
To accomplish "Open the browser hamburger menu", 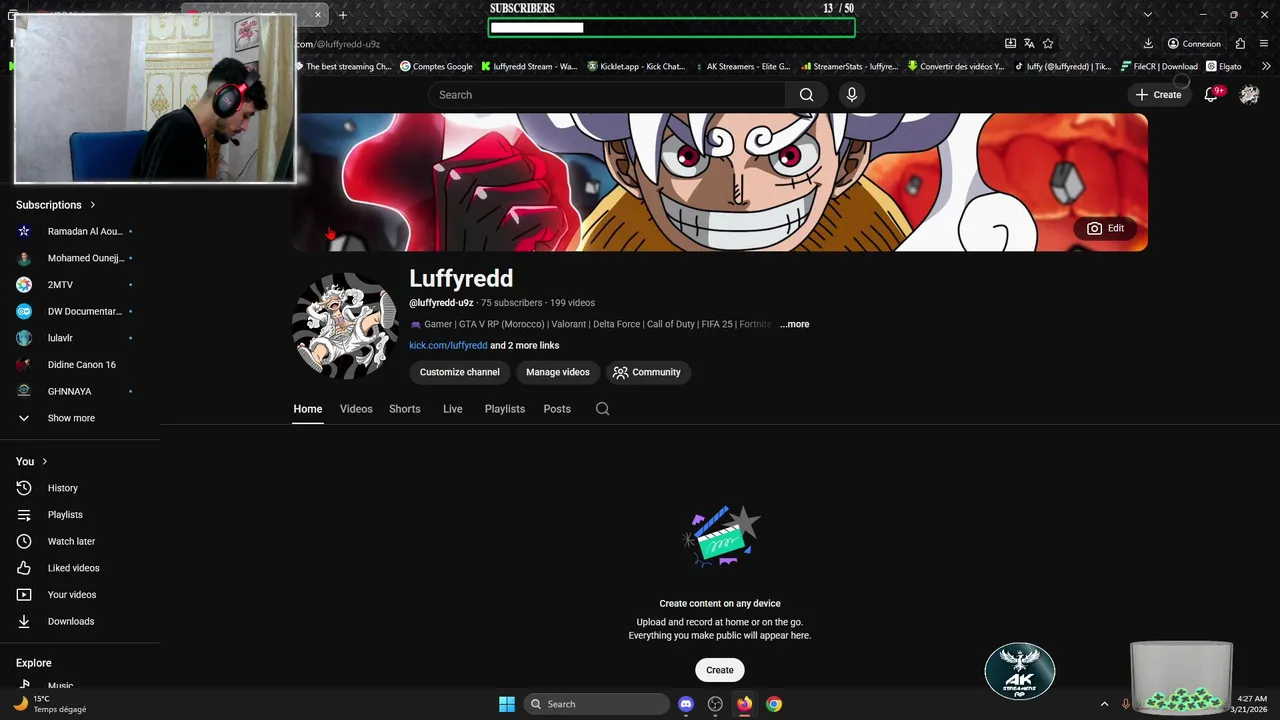I will pyautogui.click(x=1265, y=44).
